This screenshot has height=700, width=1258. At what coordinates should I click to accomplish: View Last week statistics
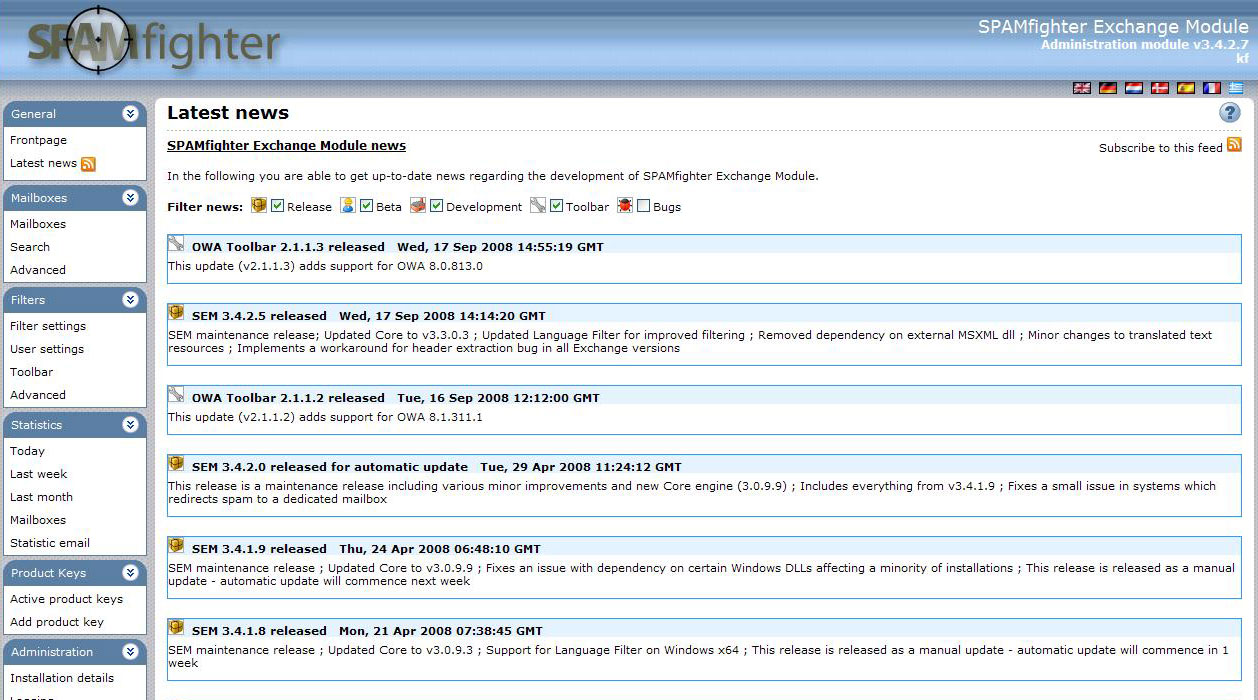[x=39, y=474]
